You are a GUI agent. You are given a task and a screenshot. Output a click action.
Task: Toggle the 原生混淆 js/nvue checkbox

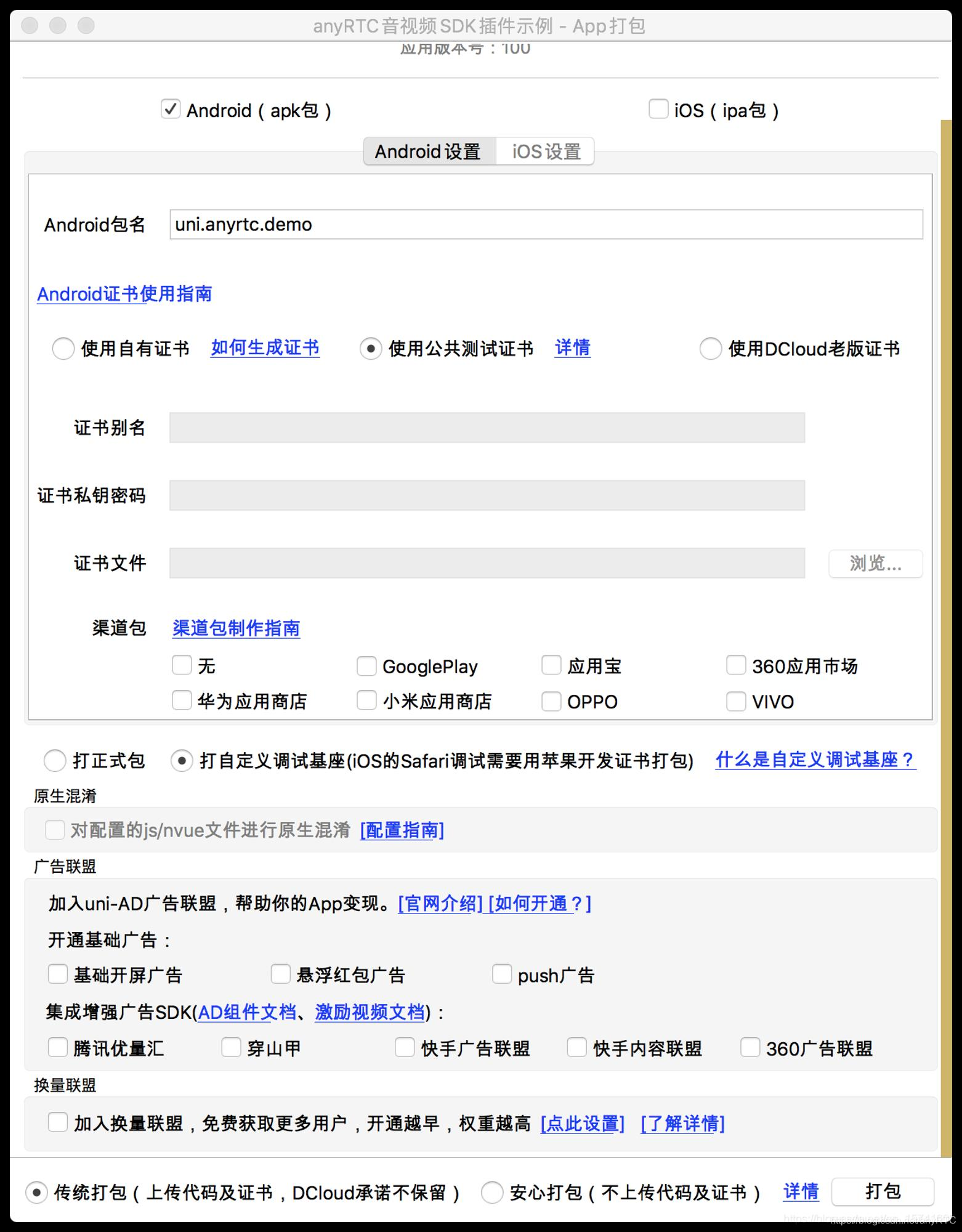pyautogui.click(x=55, y=830)
